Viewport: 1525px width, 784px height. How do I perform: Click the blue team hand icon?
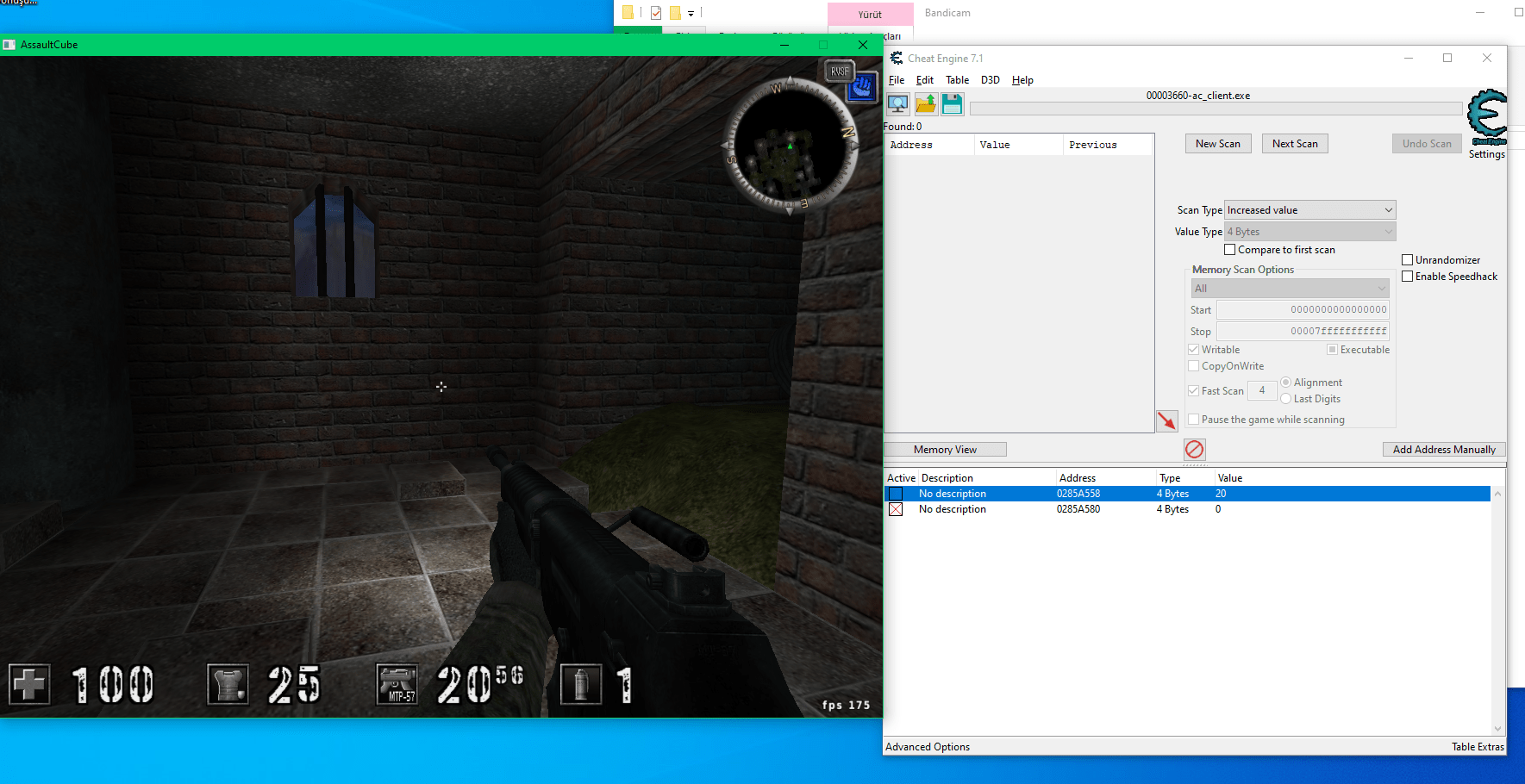point(861,86)
